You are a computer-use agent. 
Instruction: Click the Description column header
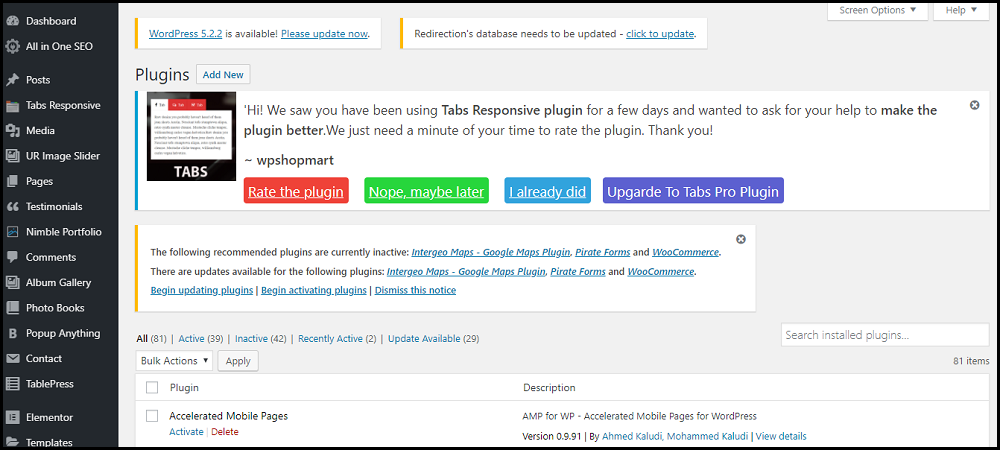click(549, 387)
